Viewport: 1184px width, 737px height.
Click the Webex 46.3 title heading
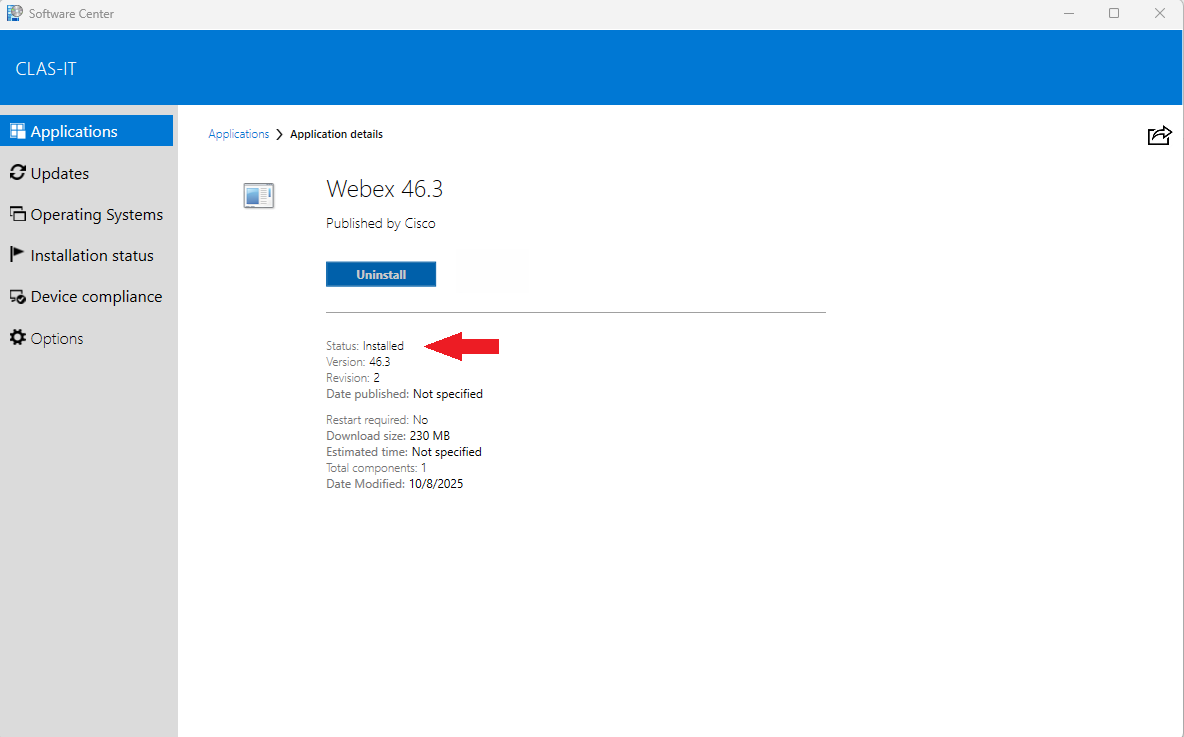click(x=384, y=189)
